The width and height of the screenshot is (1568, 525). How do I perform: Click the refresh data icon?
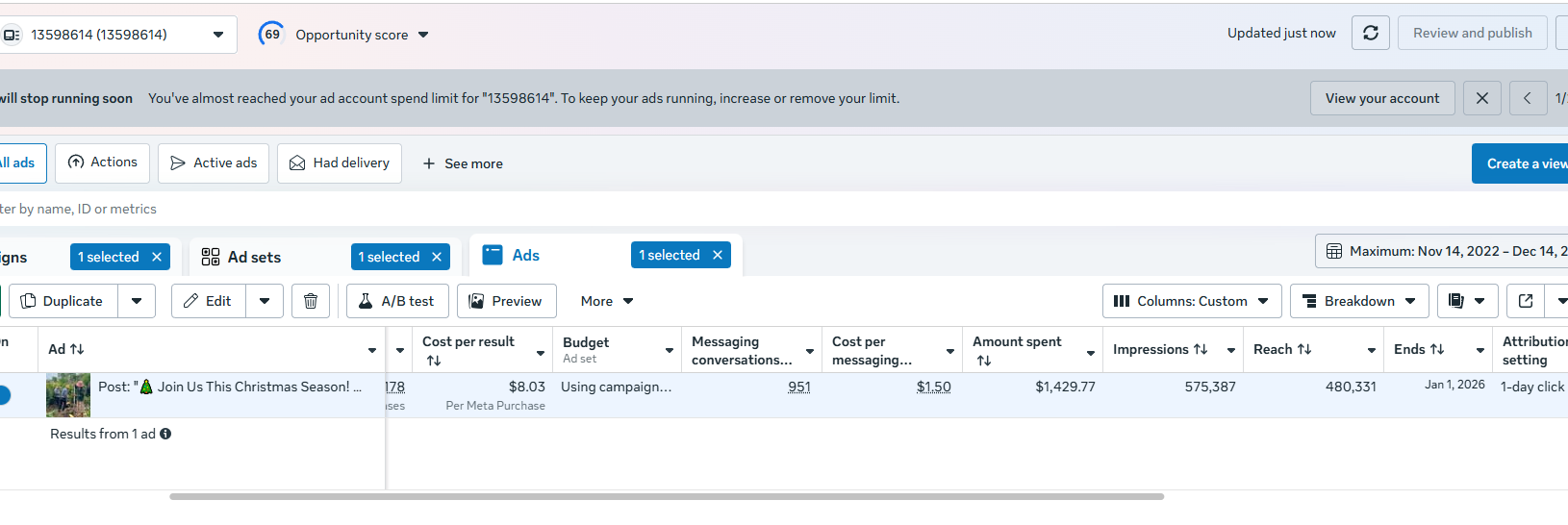(1370, 33)
